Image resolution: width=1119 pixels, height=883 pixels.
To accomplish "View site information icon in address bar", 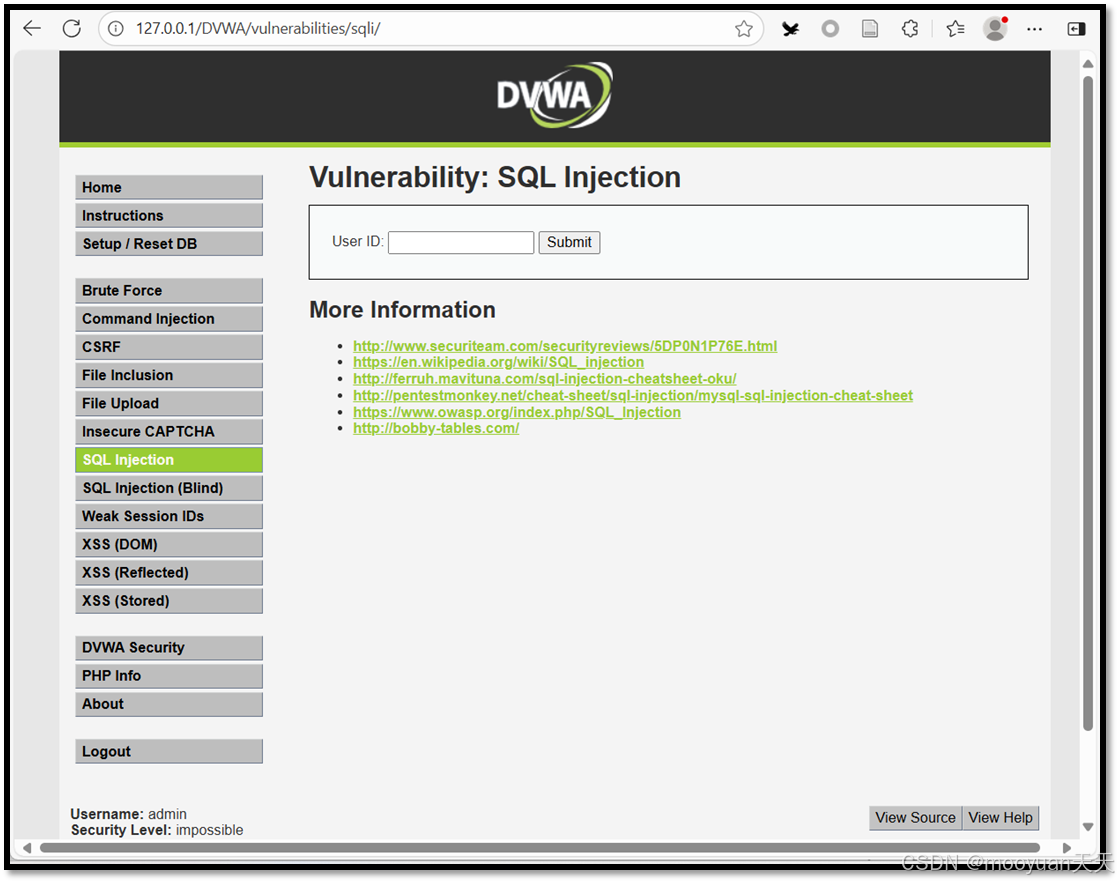I will (x=116, y=29).
